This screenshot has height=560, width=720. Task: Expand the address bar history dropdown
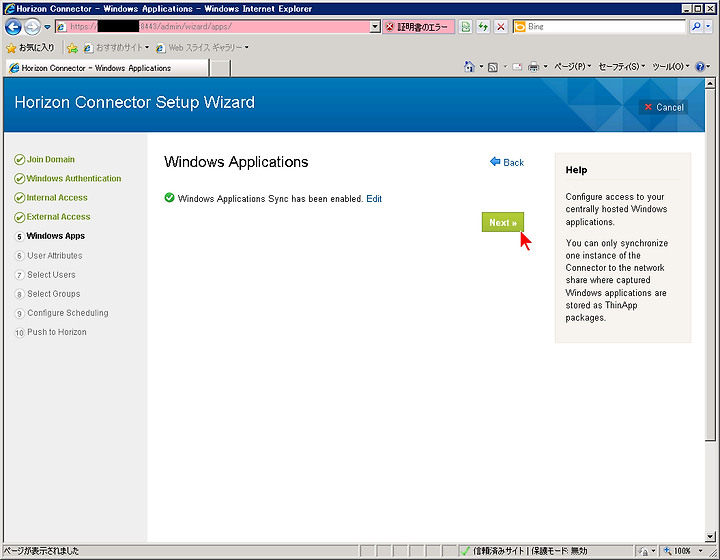pyautogui.click(x=375, y=27)
